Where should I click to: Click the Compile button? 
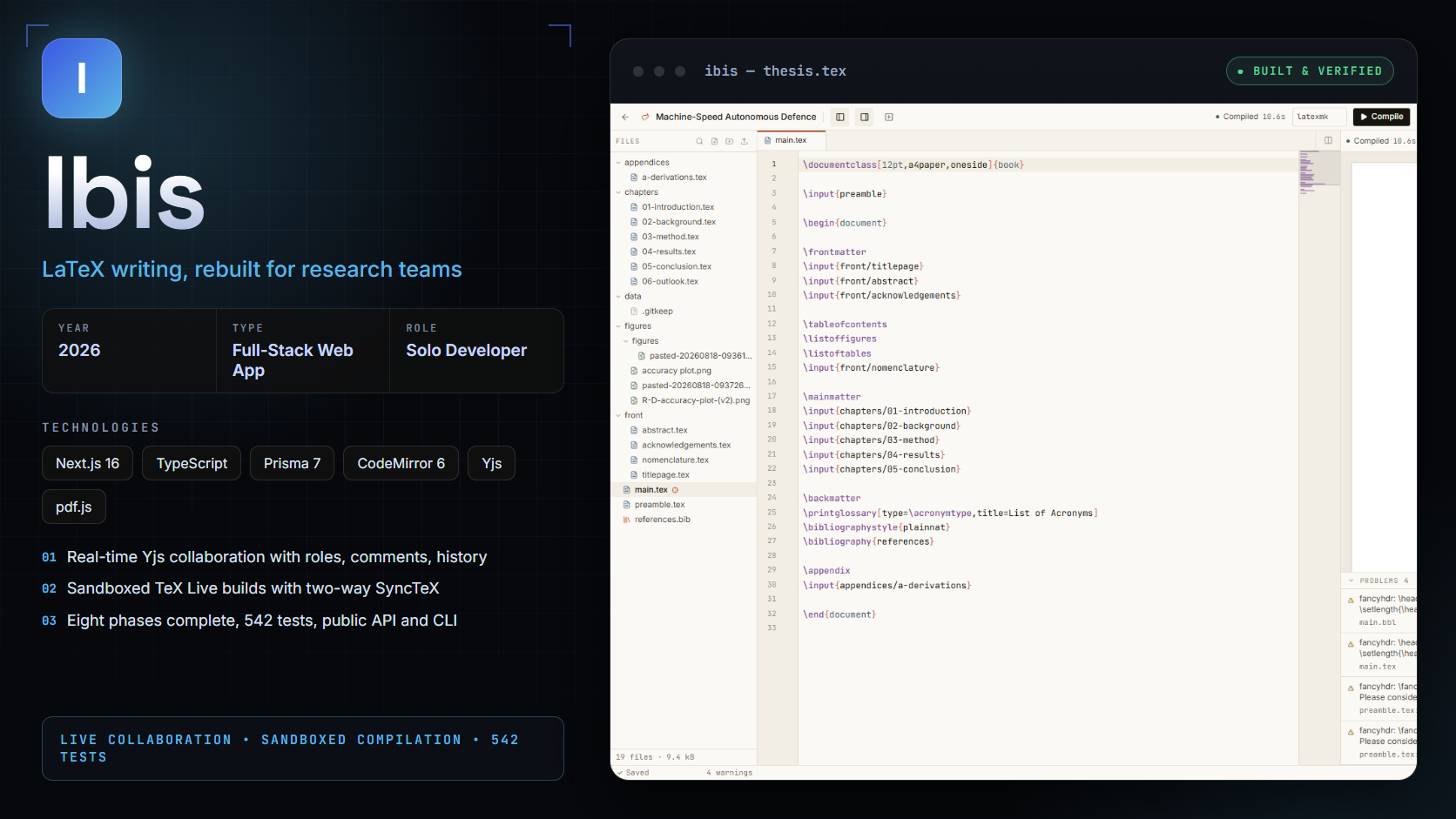(x=1381, y=117)
